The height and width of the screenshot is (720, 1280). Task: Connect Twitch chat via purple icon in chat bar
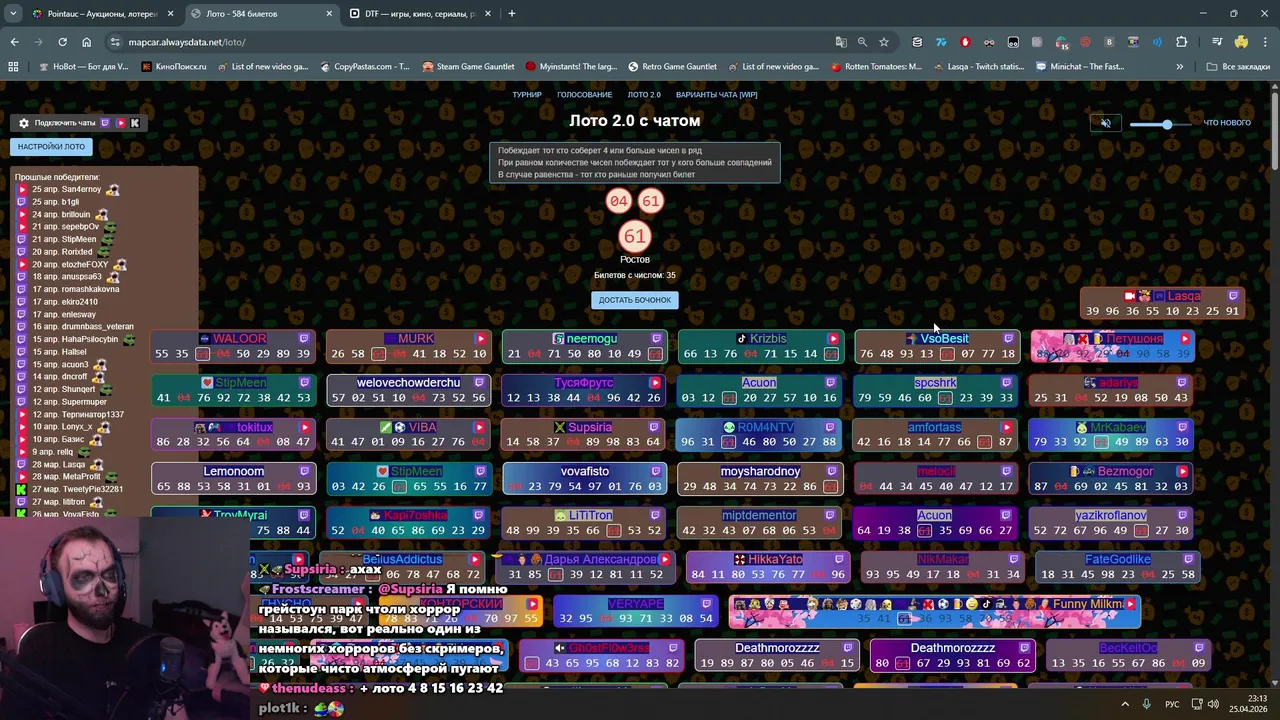[x=105, y=123]
